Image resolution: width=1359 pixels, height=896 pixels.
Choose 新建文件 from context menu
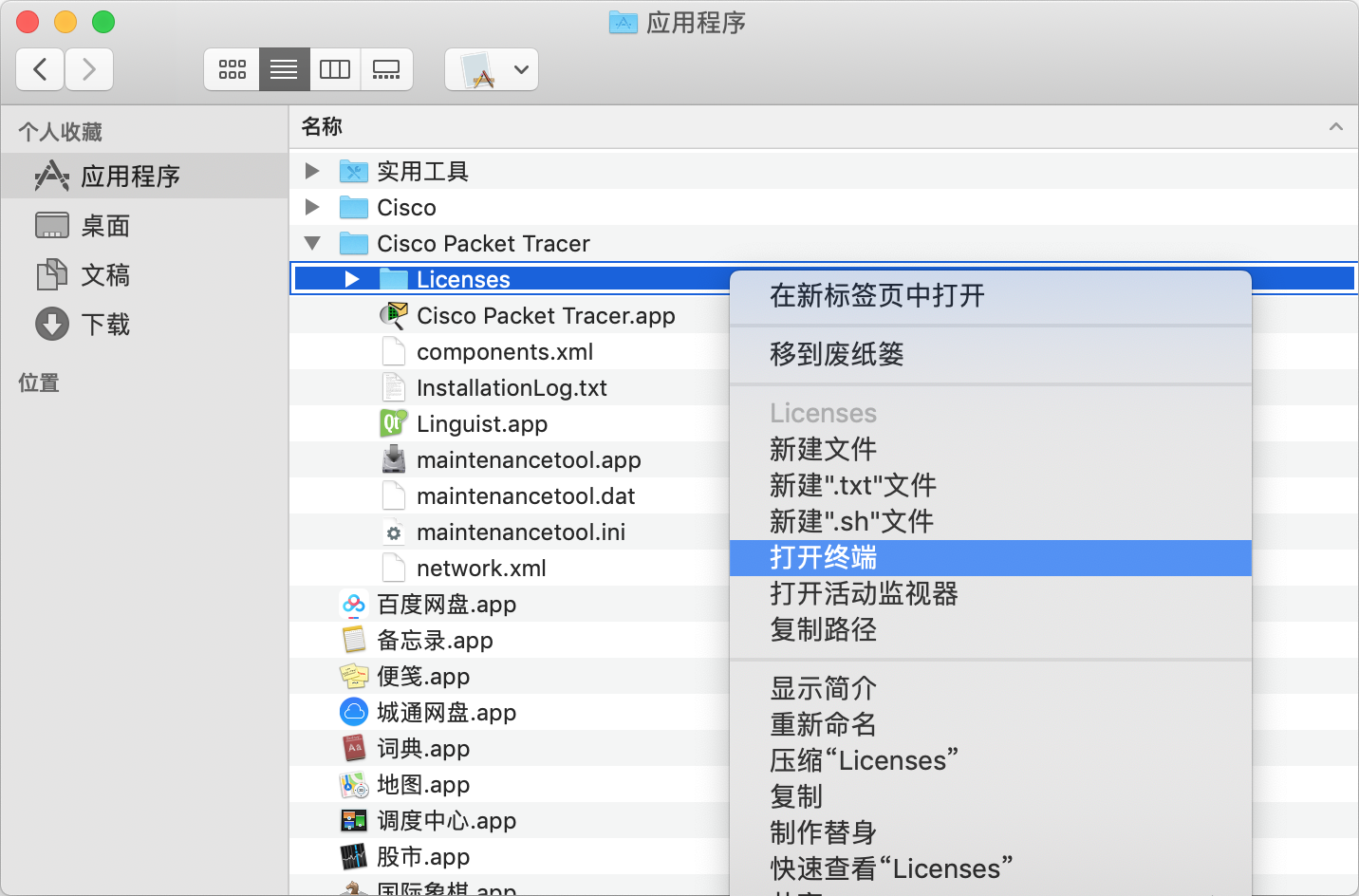[991, 449]
